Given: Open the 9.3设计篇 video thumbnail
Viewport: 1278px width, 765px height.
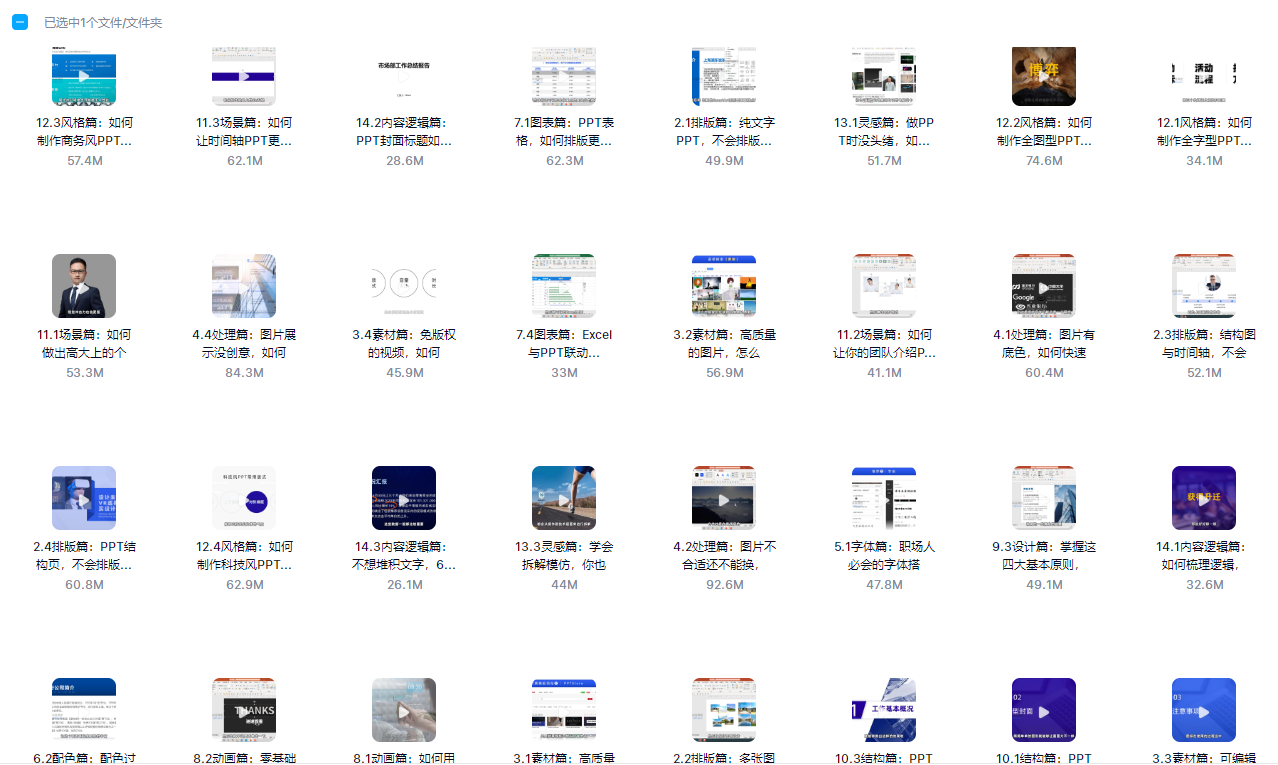Looking at the screenshot, I should tap(1044, 498).
